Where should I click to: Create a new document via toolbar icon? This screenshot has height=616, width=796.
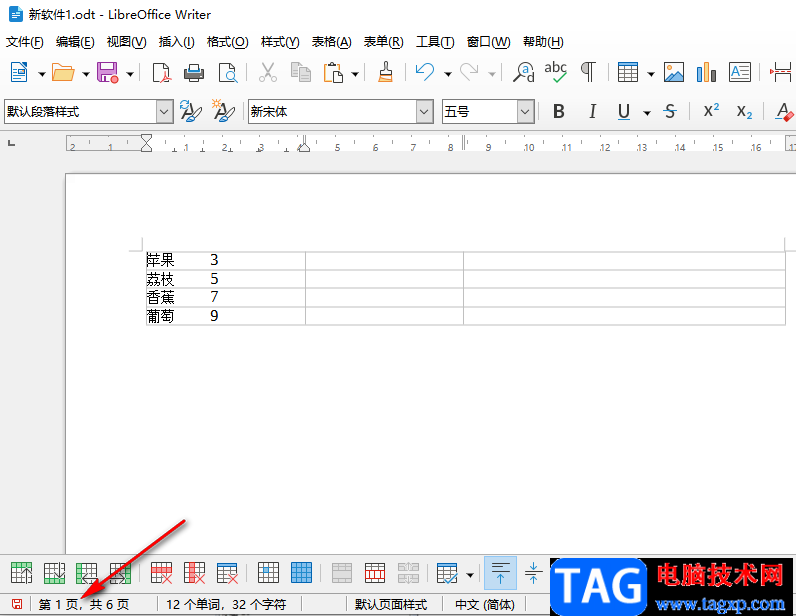pos(19,73)
